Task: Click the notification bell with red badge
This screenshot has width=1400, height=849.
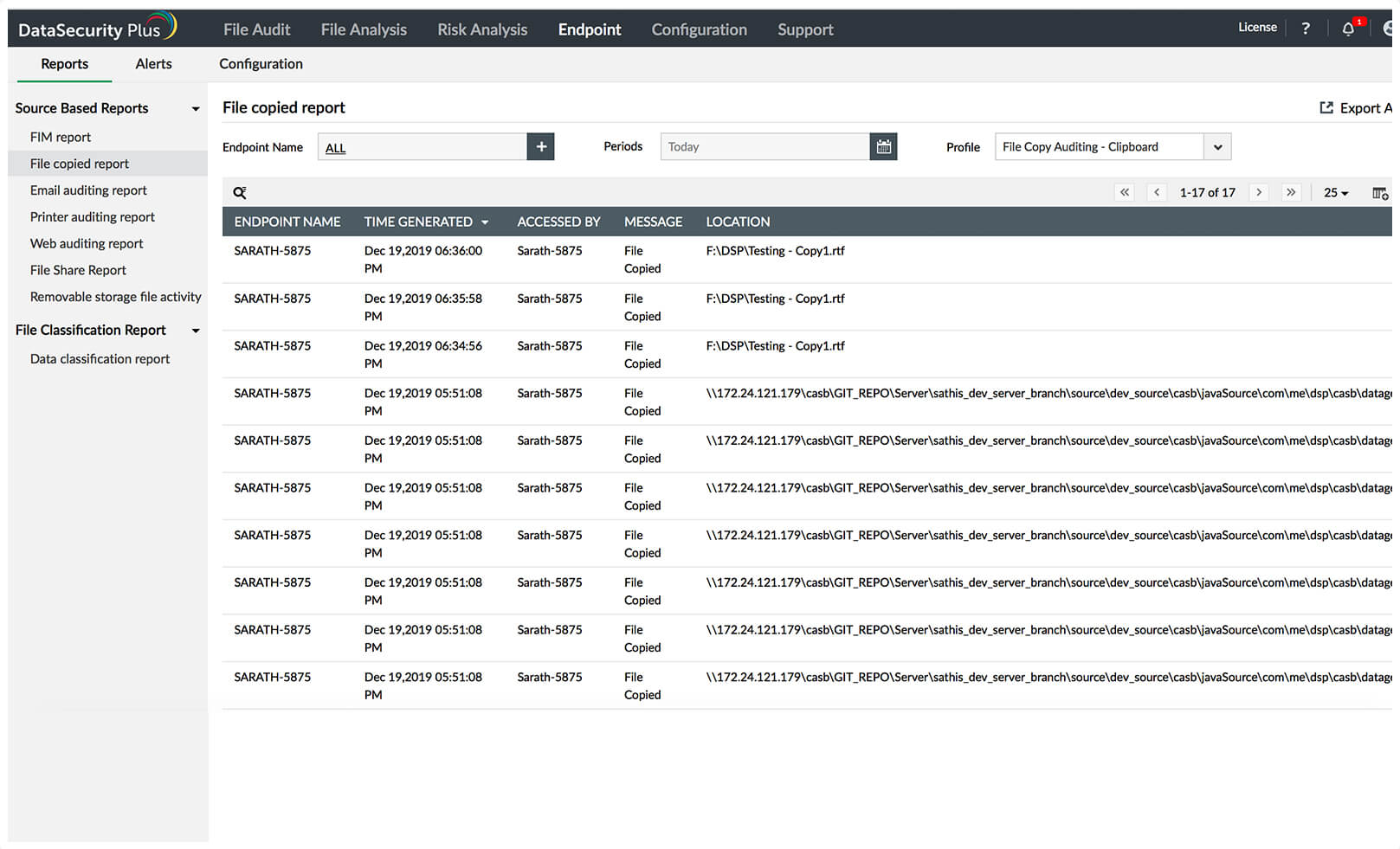Action: point(1348,29)
